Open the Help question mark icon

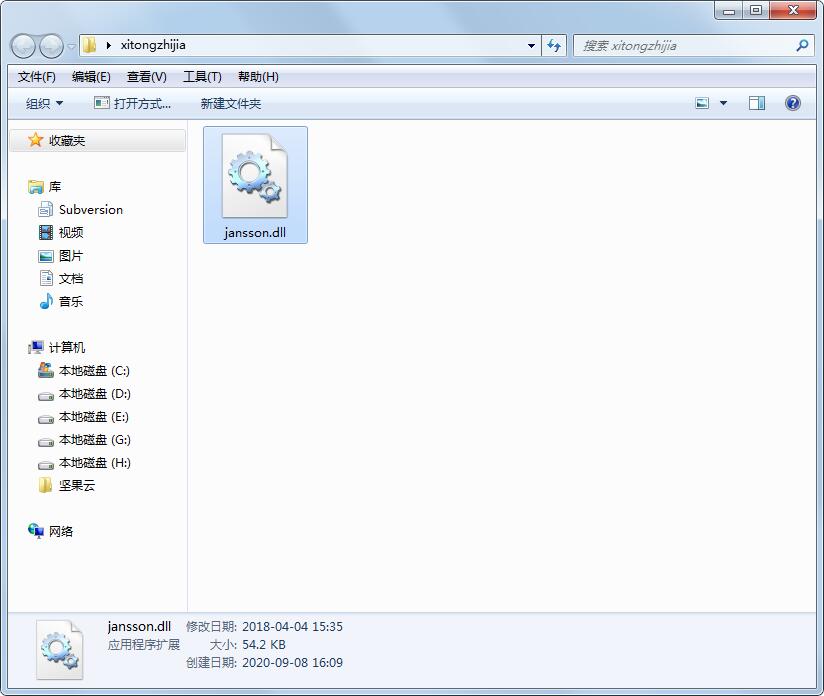coord(793,103)
